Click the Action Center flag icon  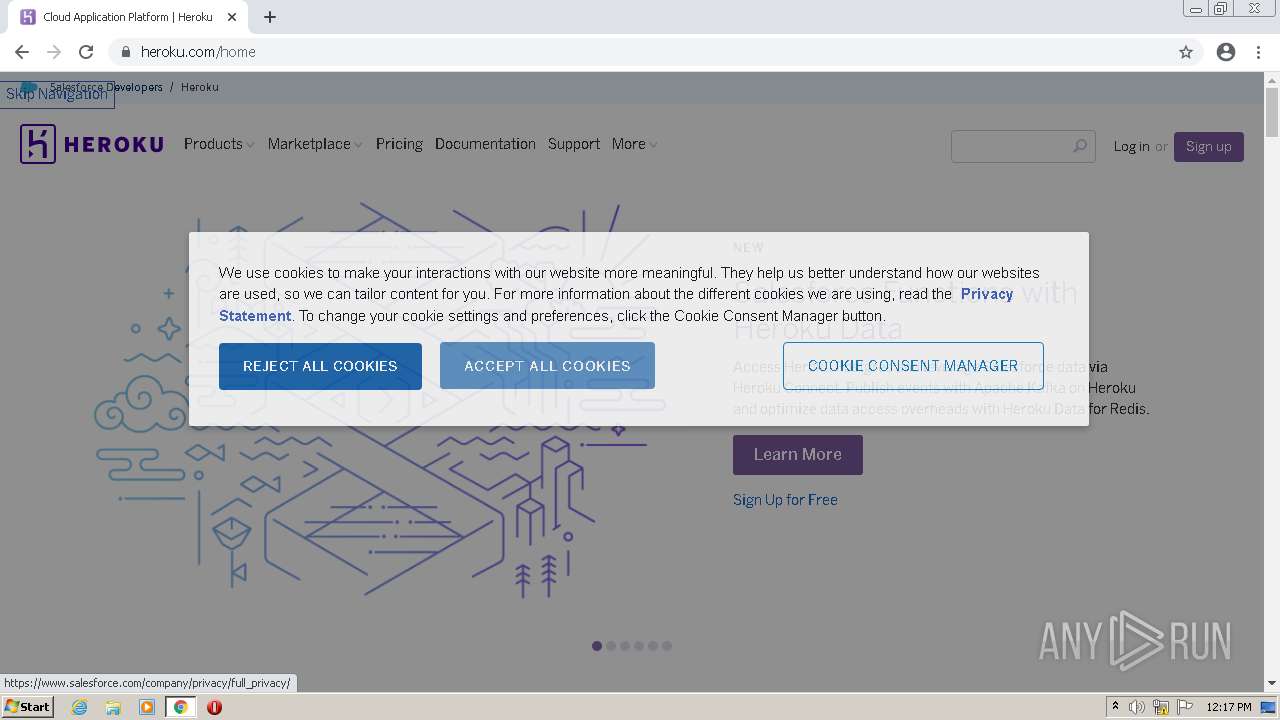[1184, 707]
